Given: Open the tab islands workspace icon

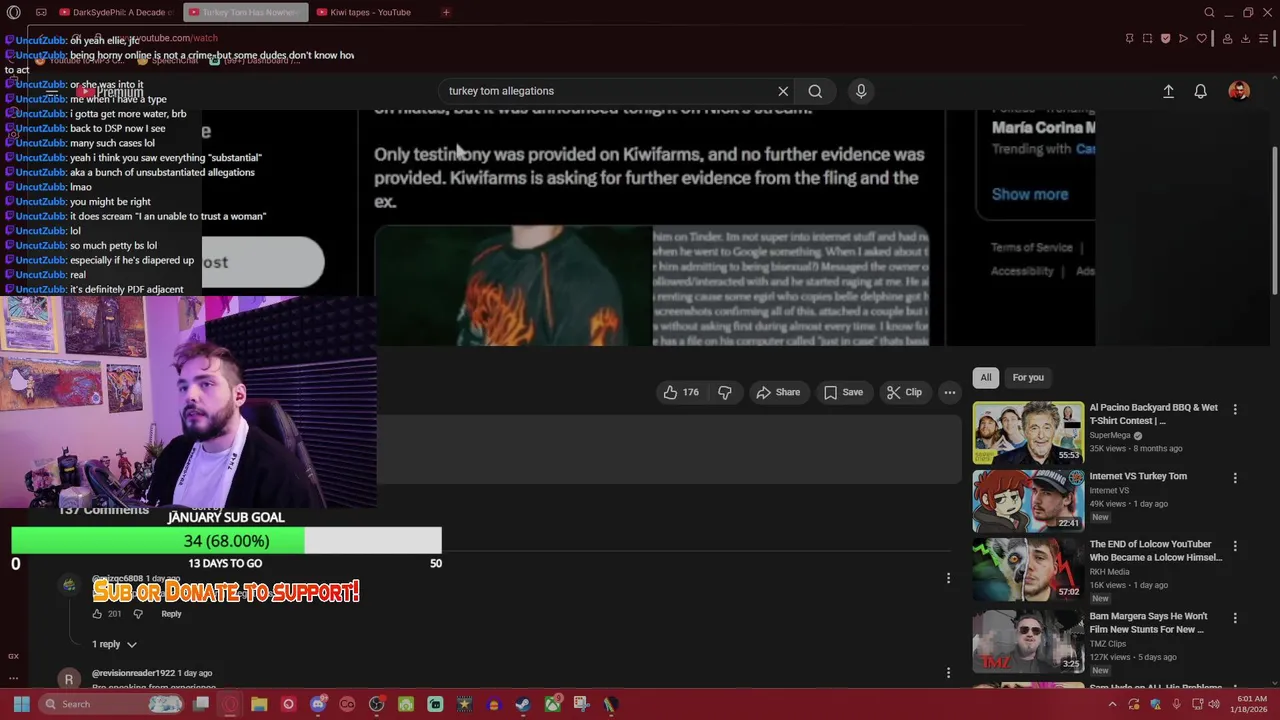Looking at the screenshot, I should click(41, 12).
